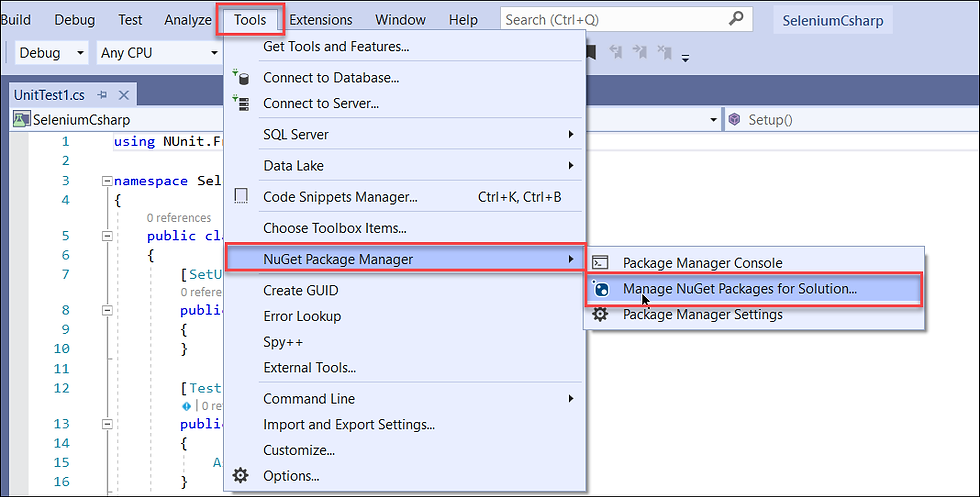Collapse the namespace block at line 3

(x=107, y=181)
